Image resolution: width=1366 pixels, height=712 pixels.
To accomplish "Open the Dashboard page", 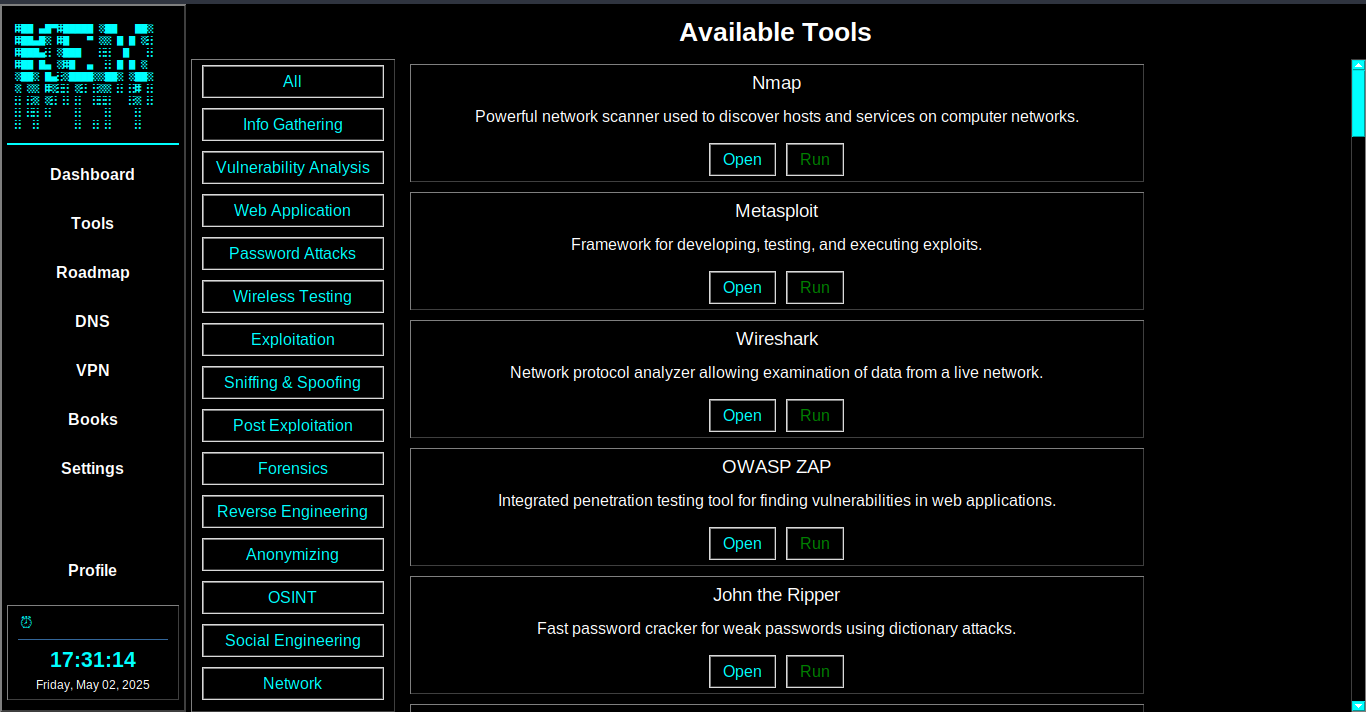I will 92,174.
